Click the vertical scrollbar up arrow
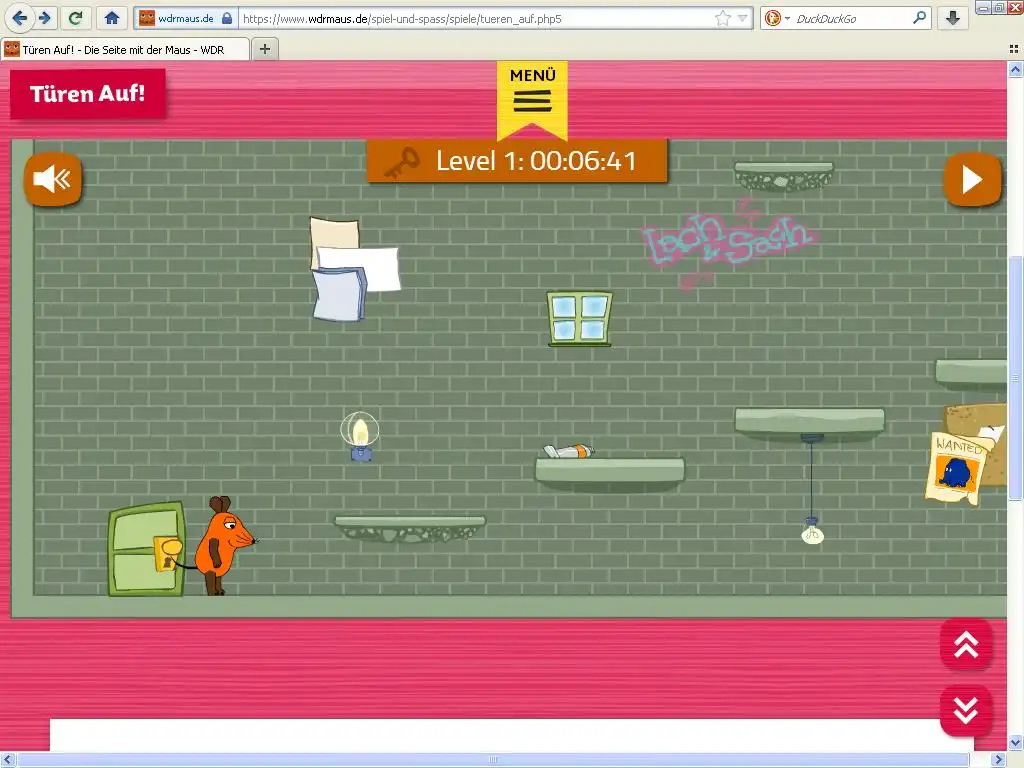 [x=1016, y=69]
